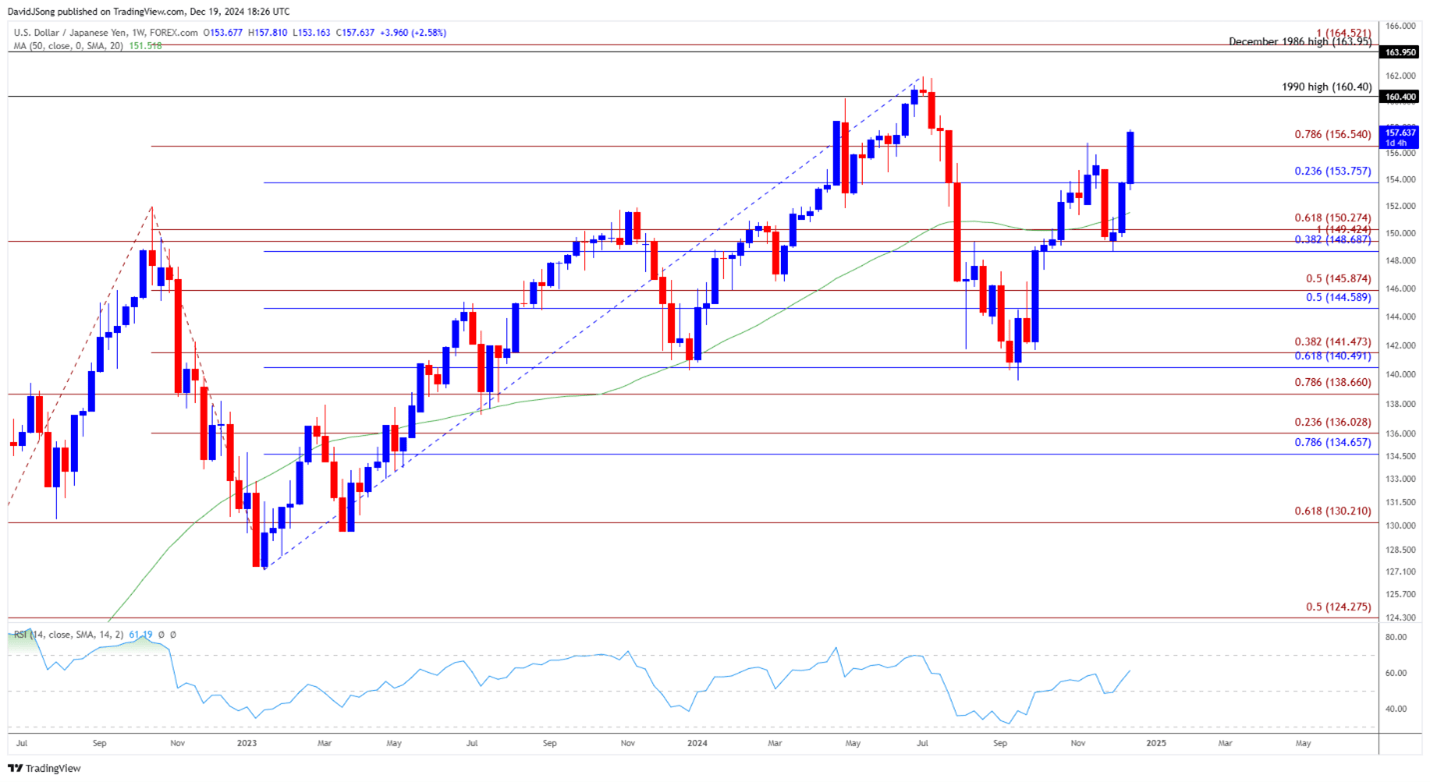The height and width of the screenshot is (782, 1430).
Task: Click the '2024' label on the time axis
Action: [697, 745]
